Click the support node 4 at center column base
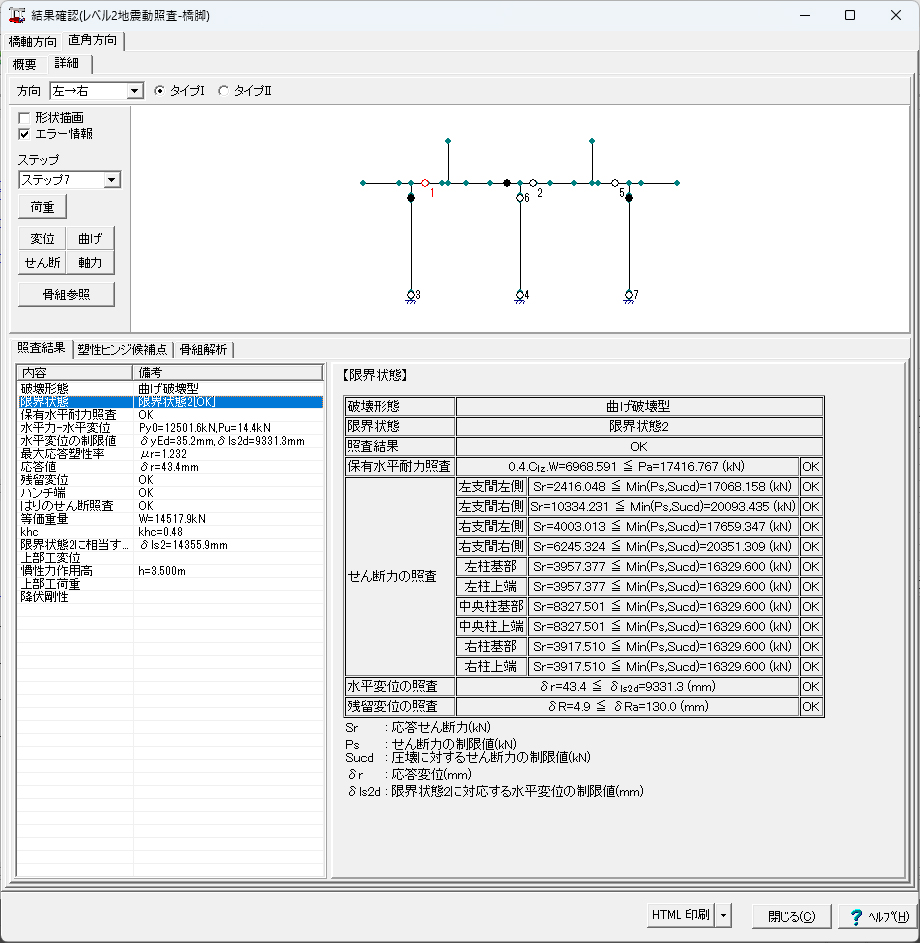 (520, 294)
